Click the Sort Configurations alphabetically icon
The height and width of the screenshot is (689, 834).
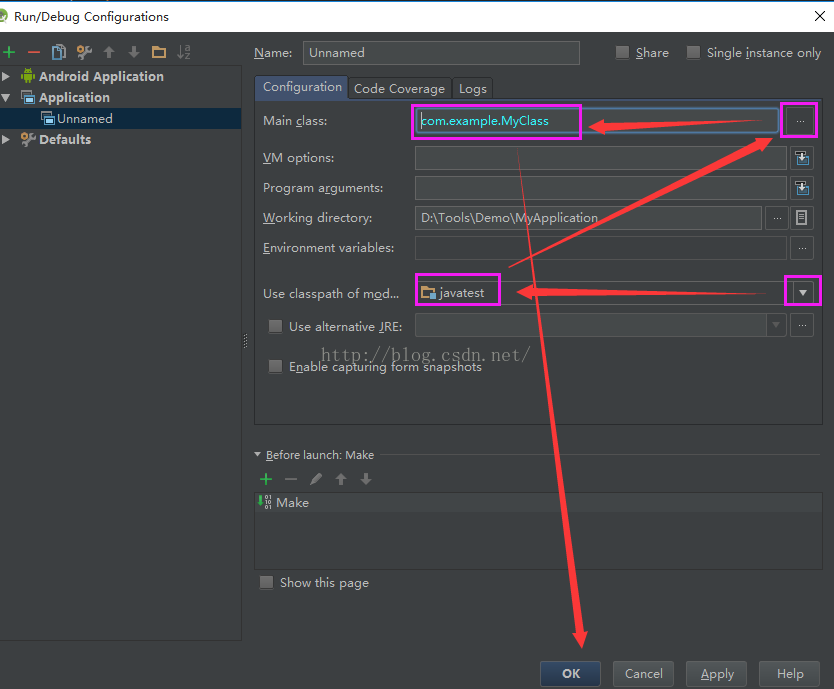(184, 52)
